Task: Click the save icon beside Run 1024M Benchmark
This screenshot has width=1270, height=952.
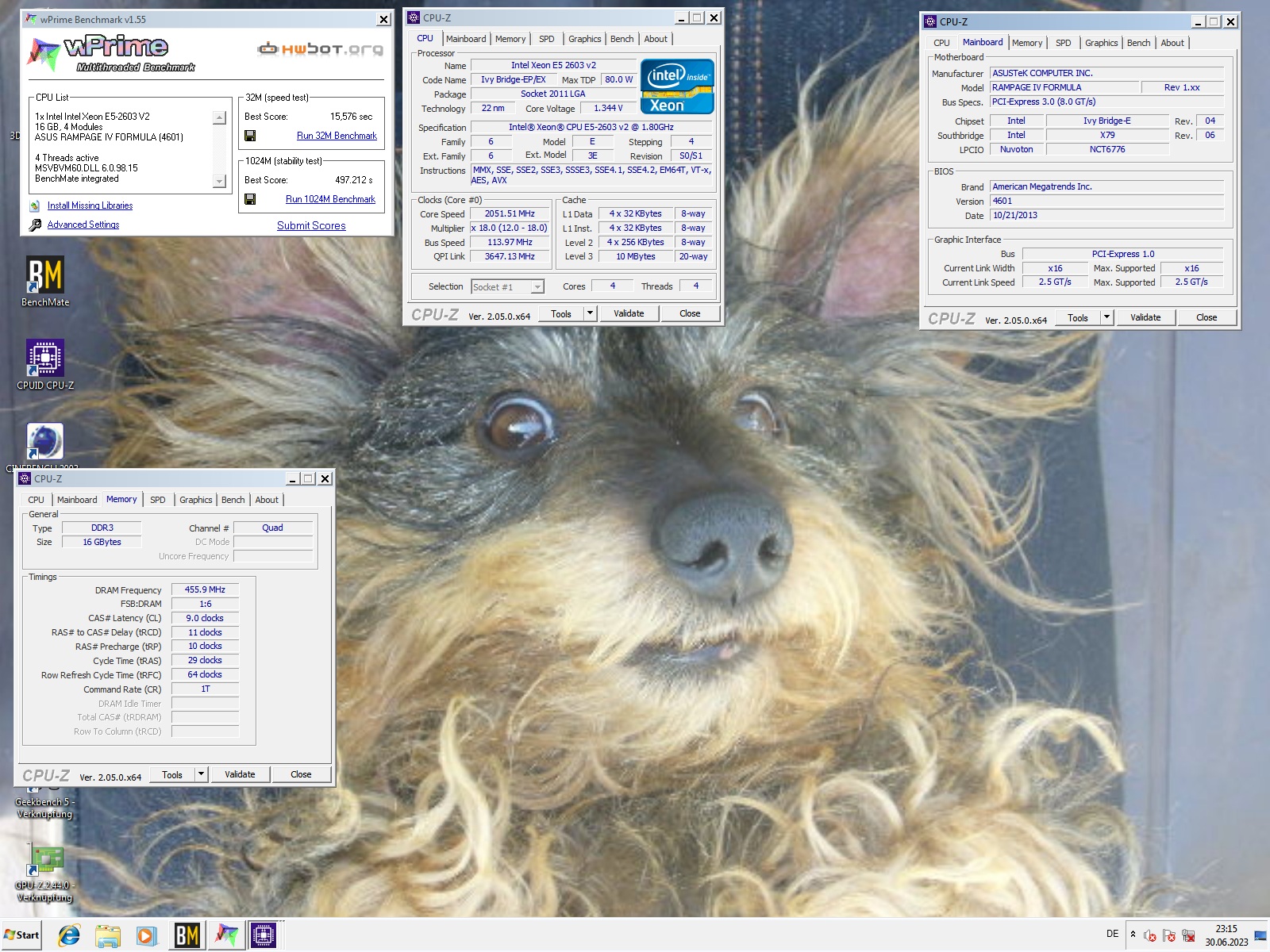Action: coord(250,199)
